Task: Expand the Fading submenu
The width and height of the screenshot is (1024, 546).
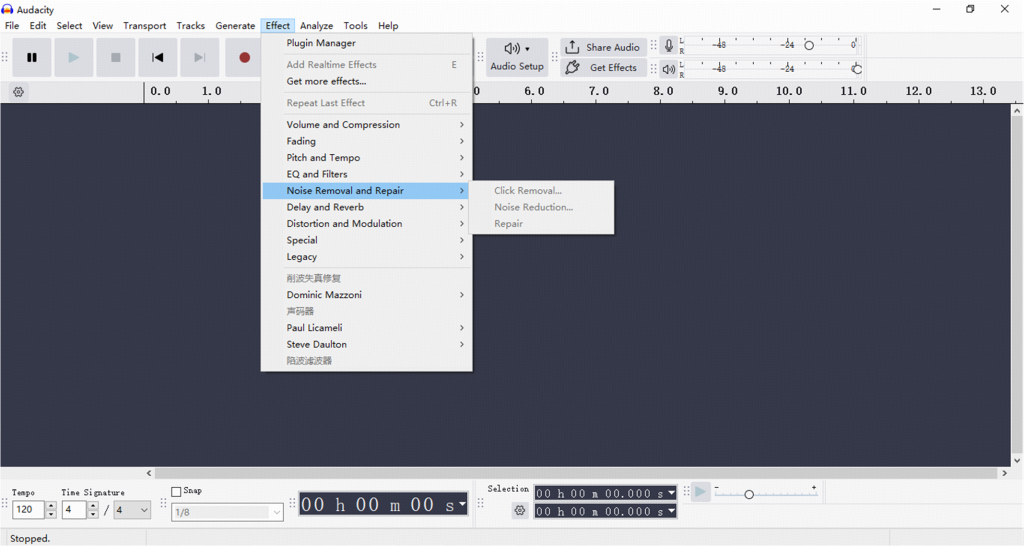Action: [366, 141]
